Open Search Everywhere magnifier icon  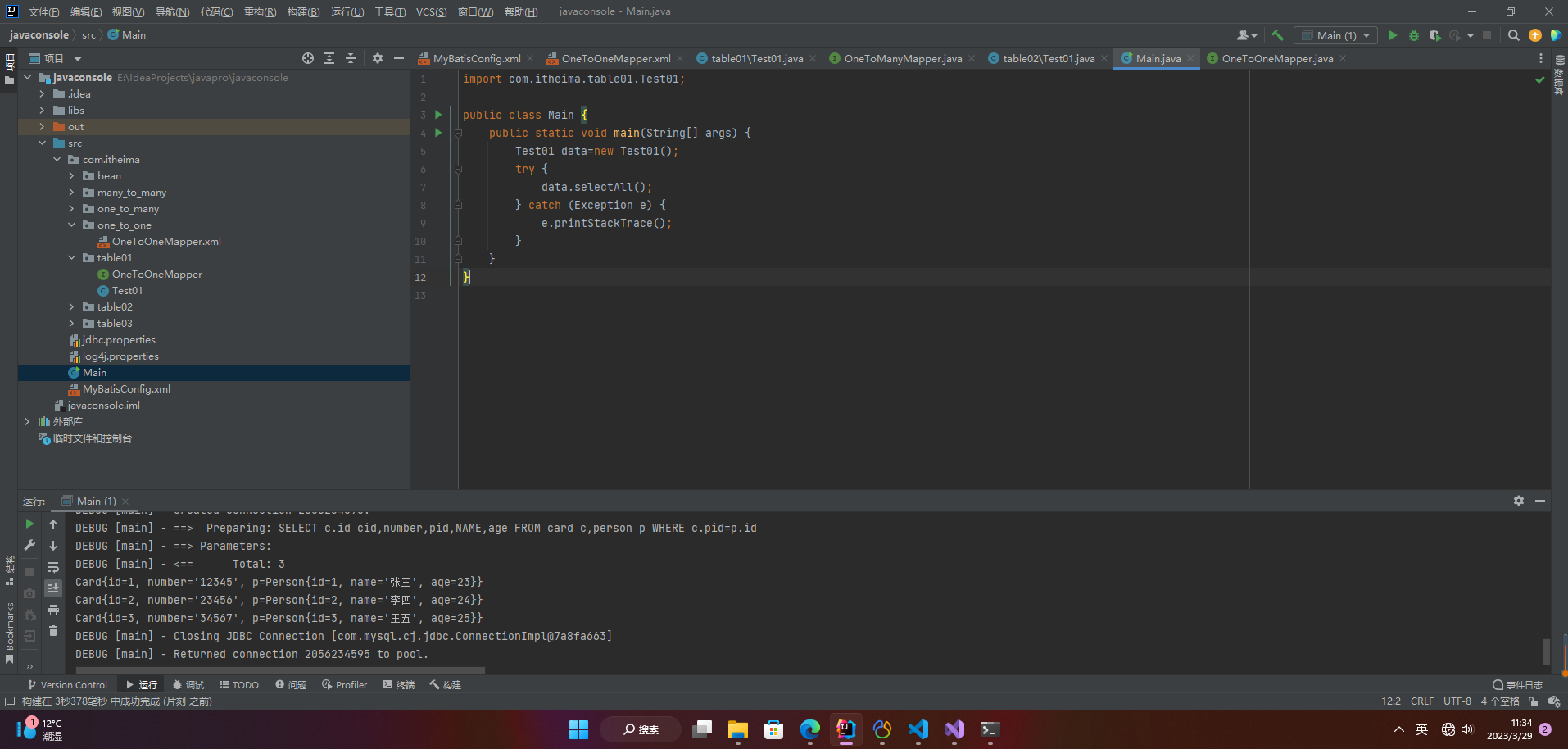pos(1514,35)
